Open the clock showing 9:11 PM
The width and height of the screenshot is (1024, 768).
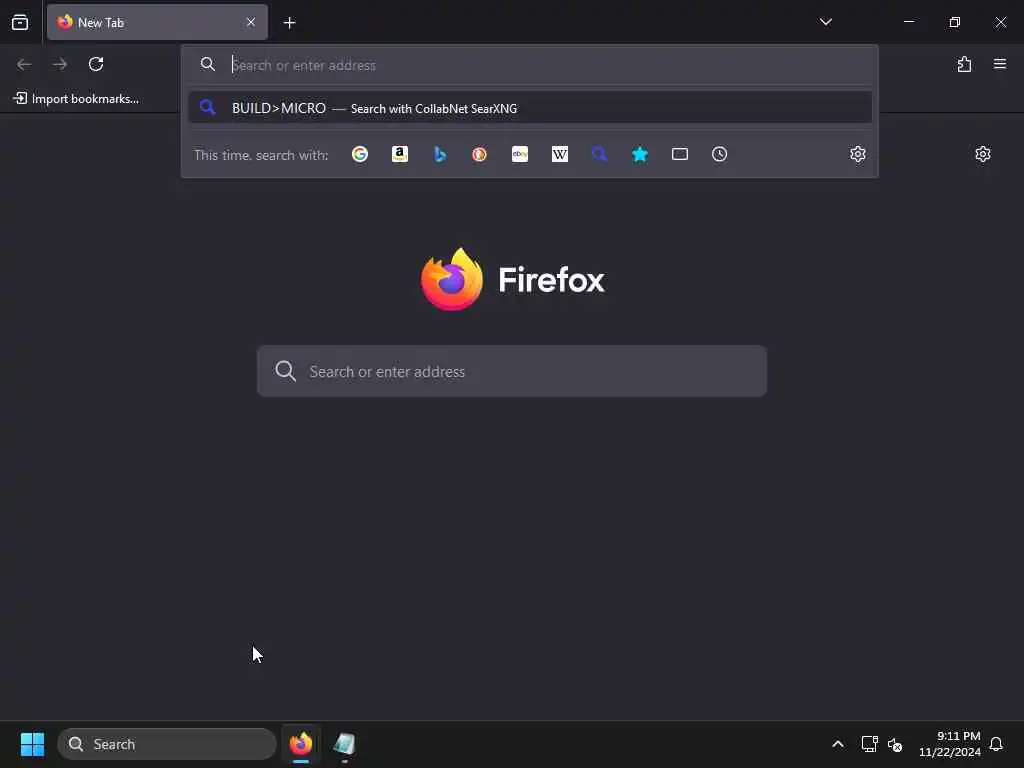pyautogui.click(x=950, y=744)
